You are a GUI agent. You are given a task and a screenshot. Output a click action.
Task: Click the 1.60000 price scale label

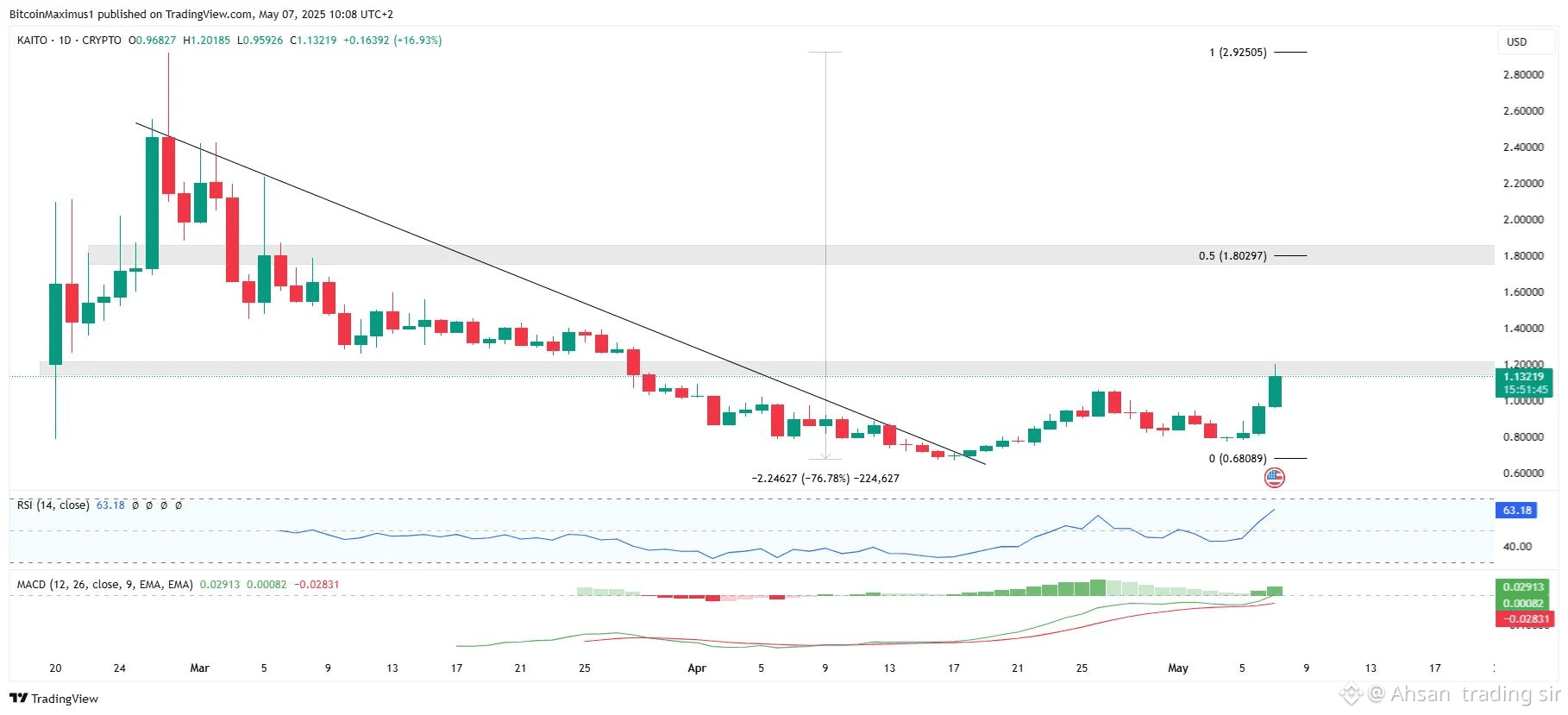pyautogui.click(x=1523, y=292)
